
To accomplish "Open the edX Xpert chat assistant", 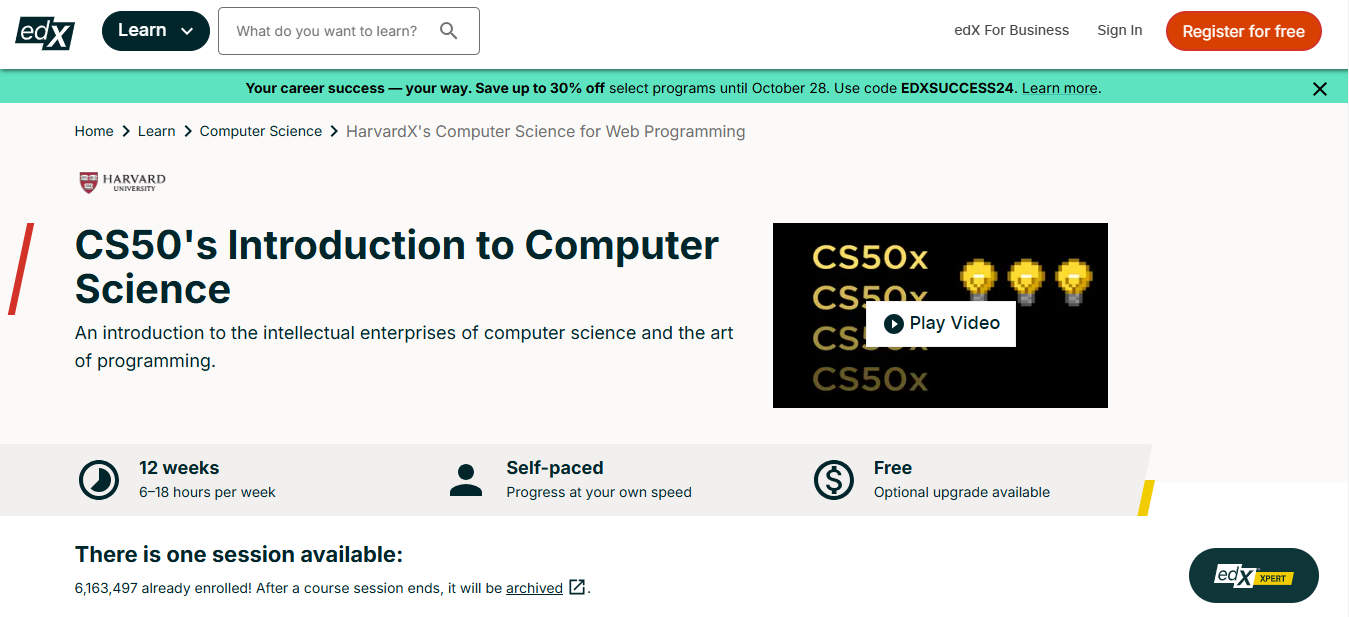I will point(1253,576).
